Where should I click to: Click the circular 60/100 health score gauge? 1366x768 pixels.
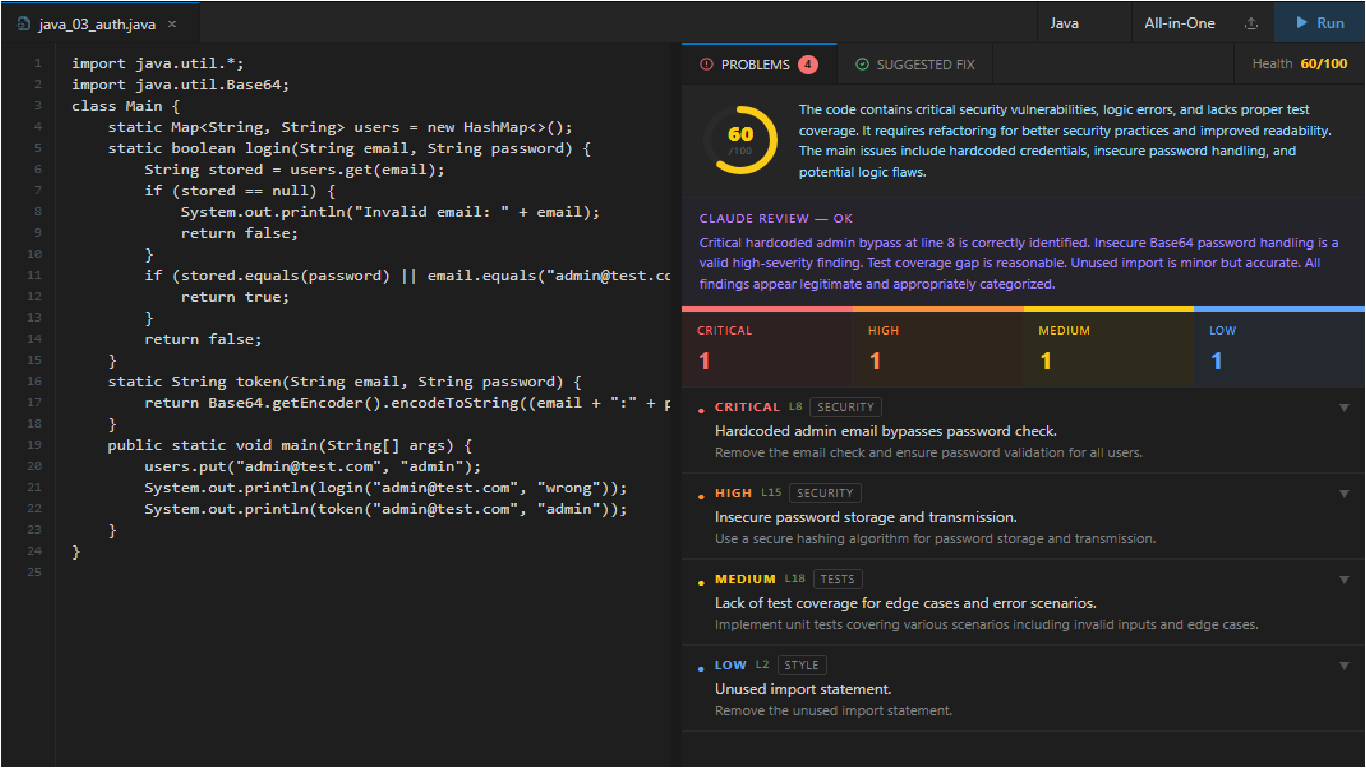click(x=741, y=139)
